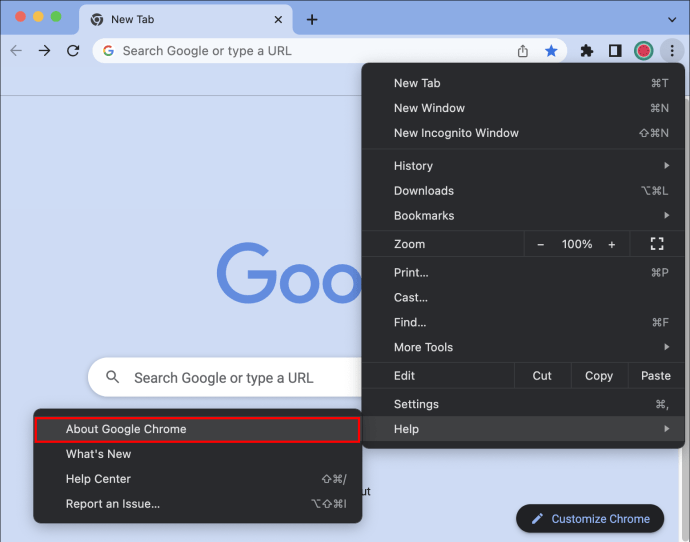Click the Google icon in address bar
This screenshot has height=542, width=690.
click(108, 51)
